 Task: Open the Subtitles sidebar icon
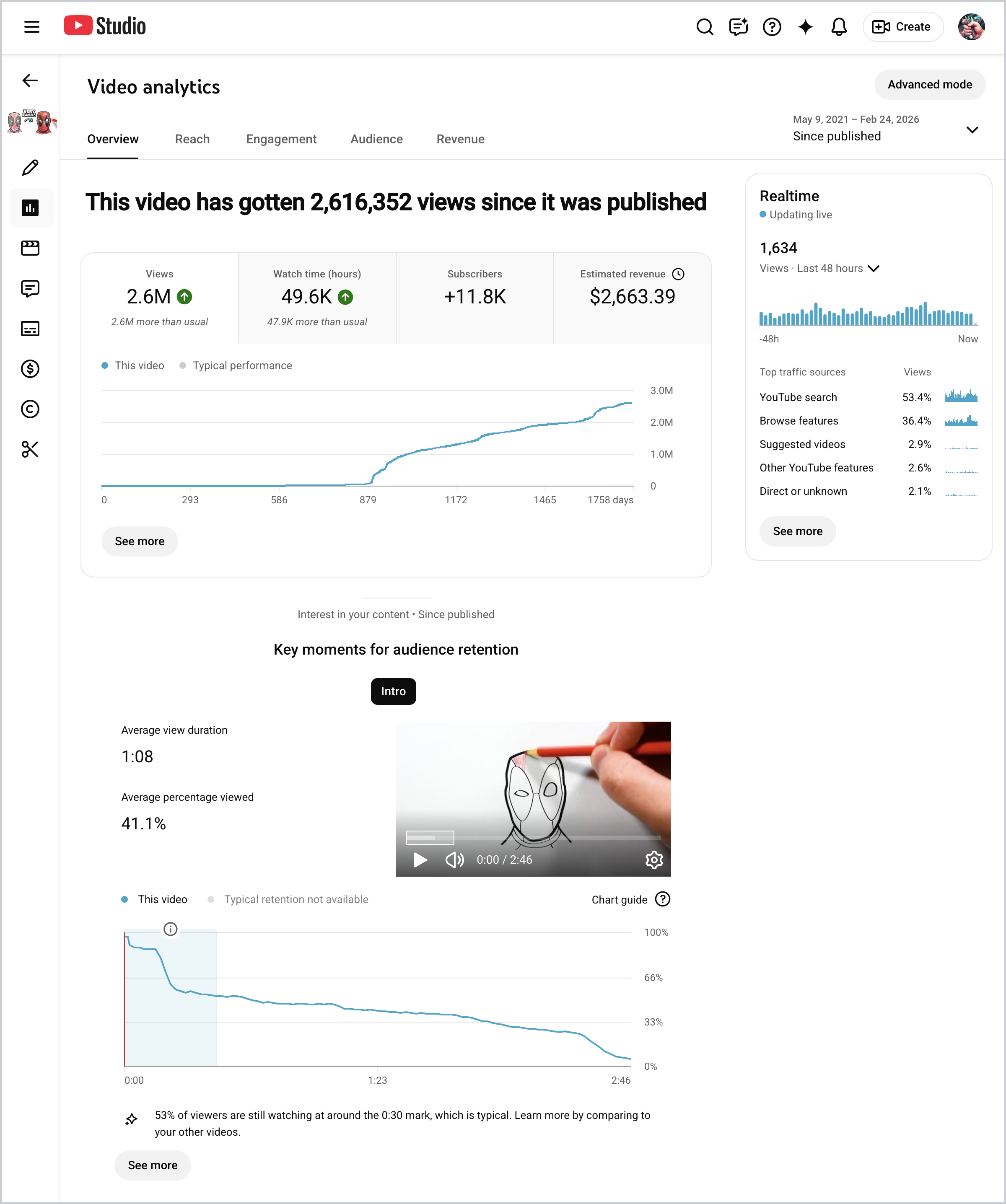point(30,329)
